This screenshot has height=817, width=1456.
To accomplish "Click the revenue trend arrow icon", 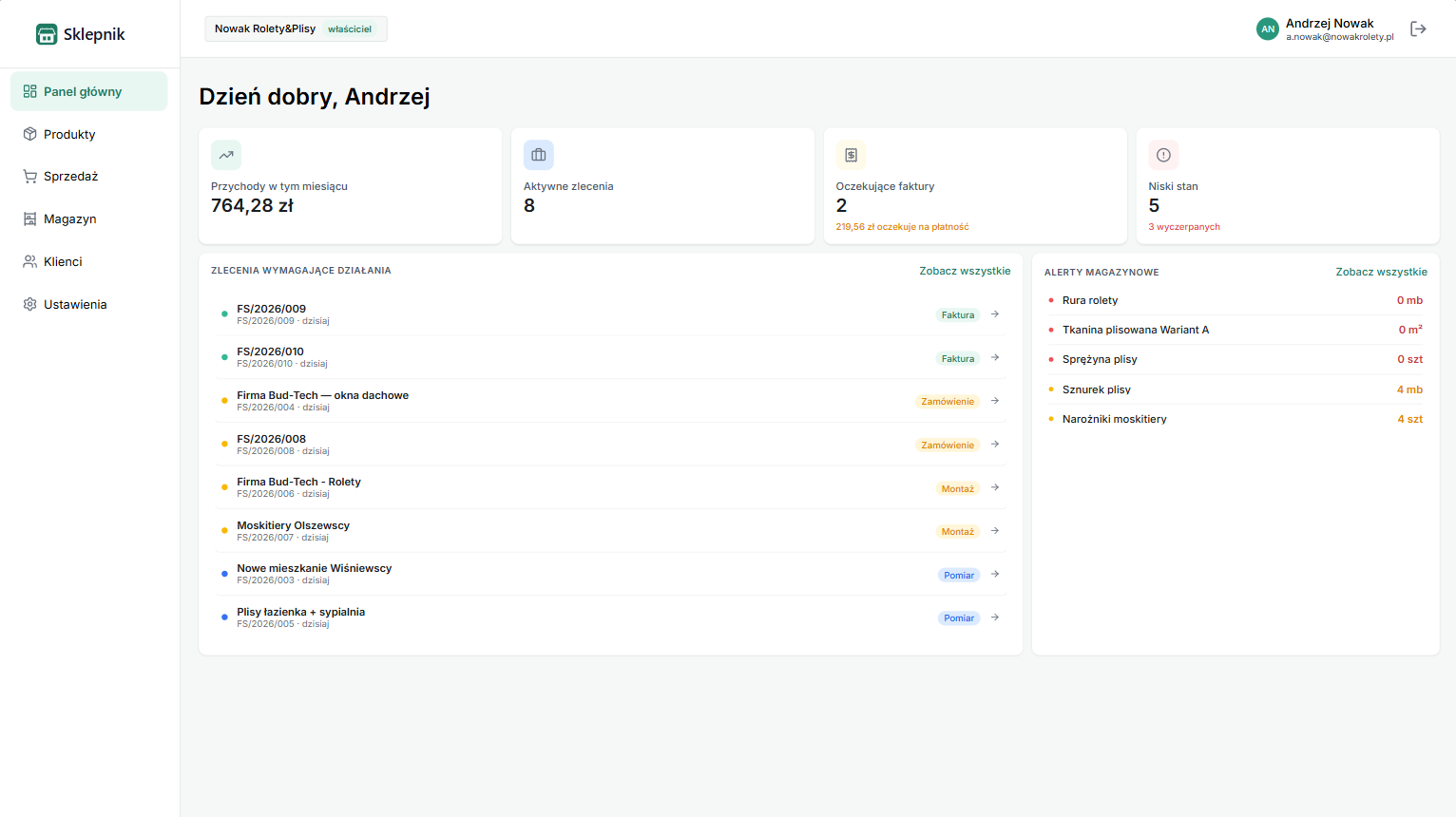I will click(226, 155).
